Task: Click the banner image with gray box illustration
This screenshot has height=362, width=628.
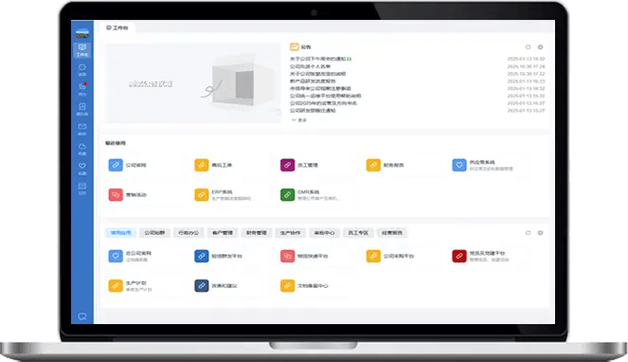Action: (x=193, y=83)
